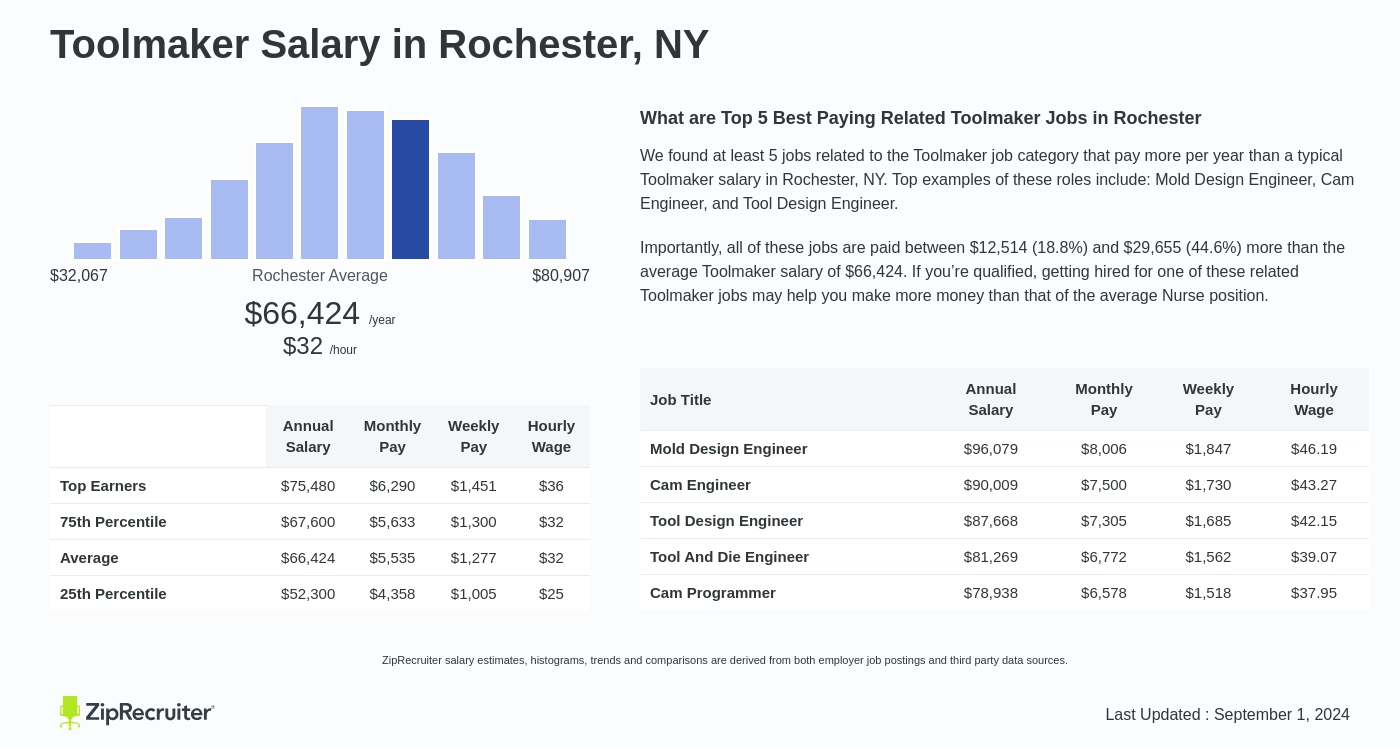Click the $80,907 maximum salary label
The image size is (1400, 749).
tap(561, 276)
